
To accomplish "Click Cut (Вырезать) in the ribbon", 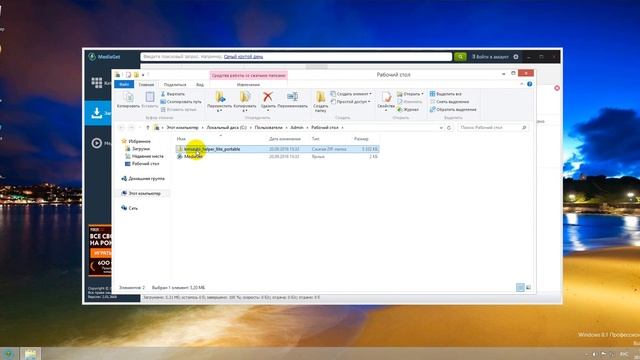I will (x=173, y=94).
